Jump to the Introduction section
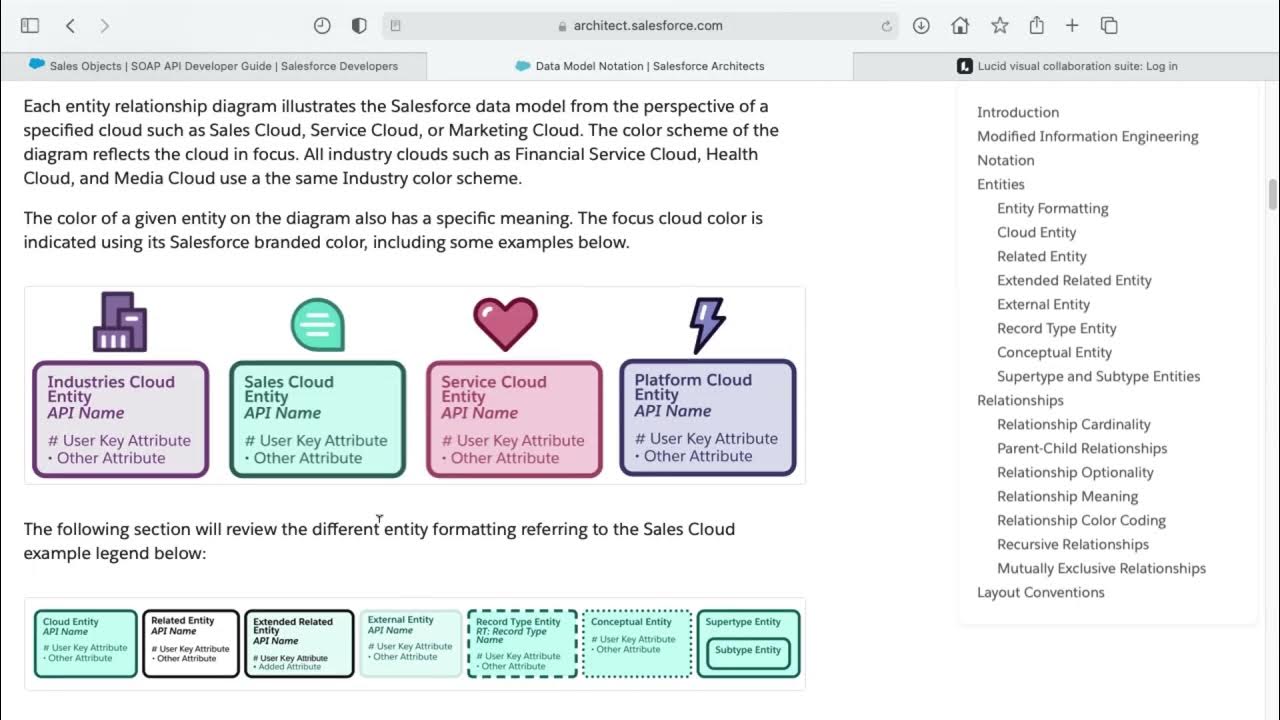Screen dimensions: 1280x720 1018,112
